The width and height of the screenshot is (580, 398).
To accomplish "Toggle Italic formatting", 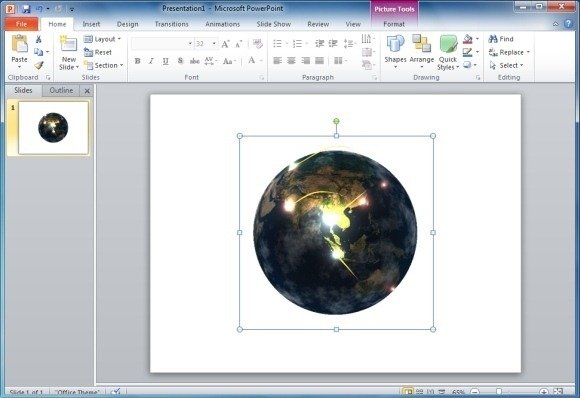I will click(x=151, y=61).
